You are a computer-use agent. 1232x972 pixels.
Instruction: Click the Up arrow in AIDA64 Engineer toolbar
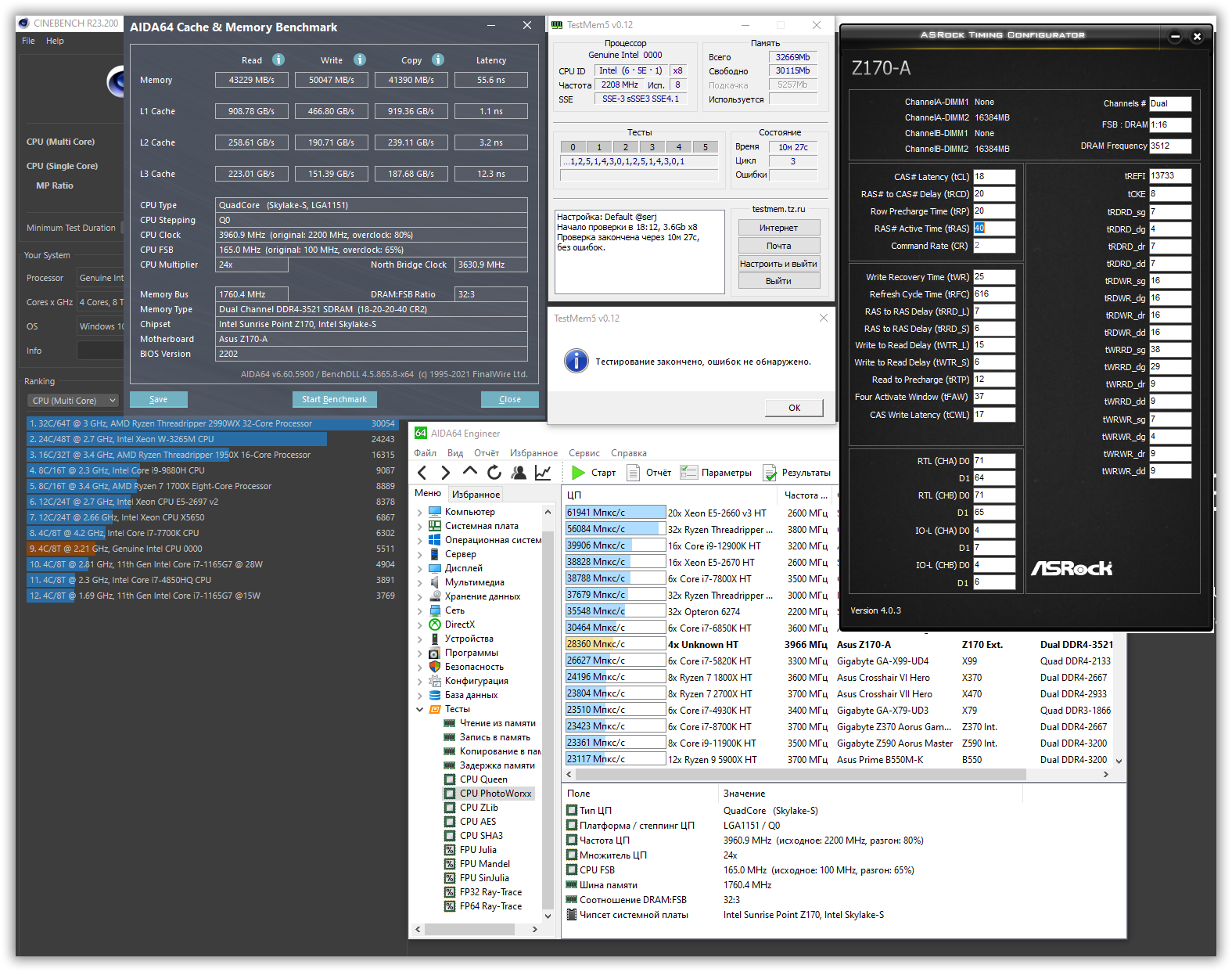pyautogui.click(x=470, y=472)
